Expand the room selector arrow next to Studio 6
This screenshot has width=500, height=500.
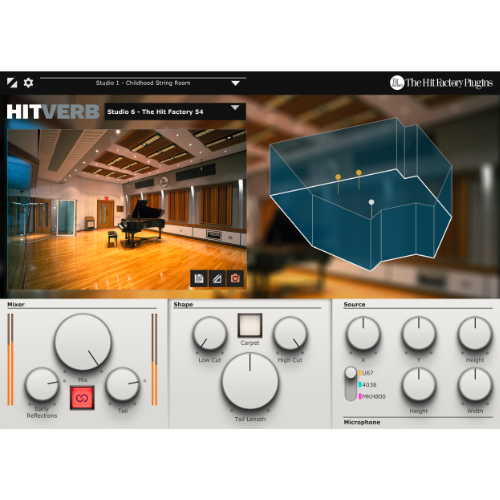tap(235, 108)
